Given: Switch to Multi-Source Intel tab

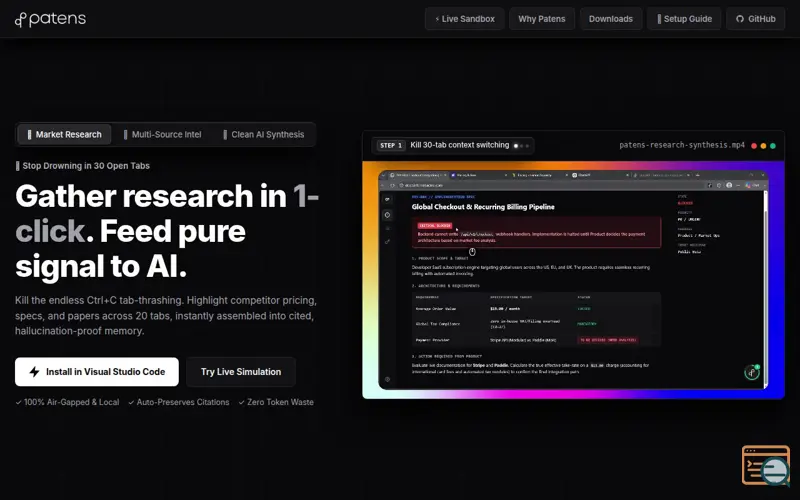Looking at the screenshot, I should point(163,135).
